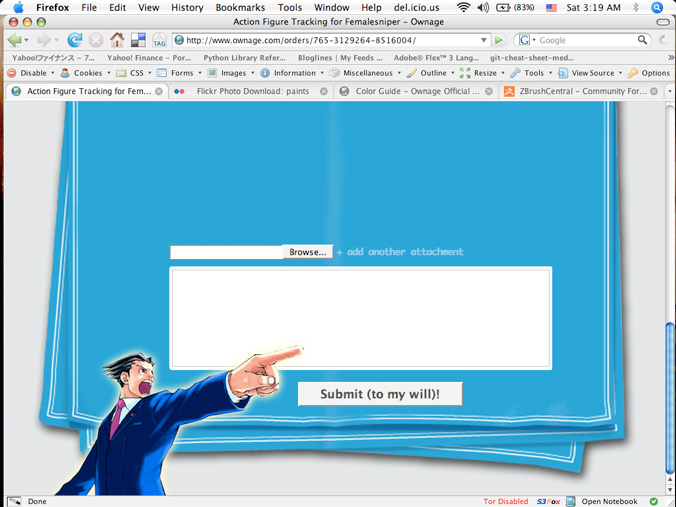Open the Outline toolbar dropdown
Viewport: 676px width, 507px height.
click(431, 73)
